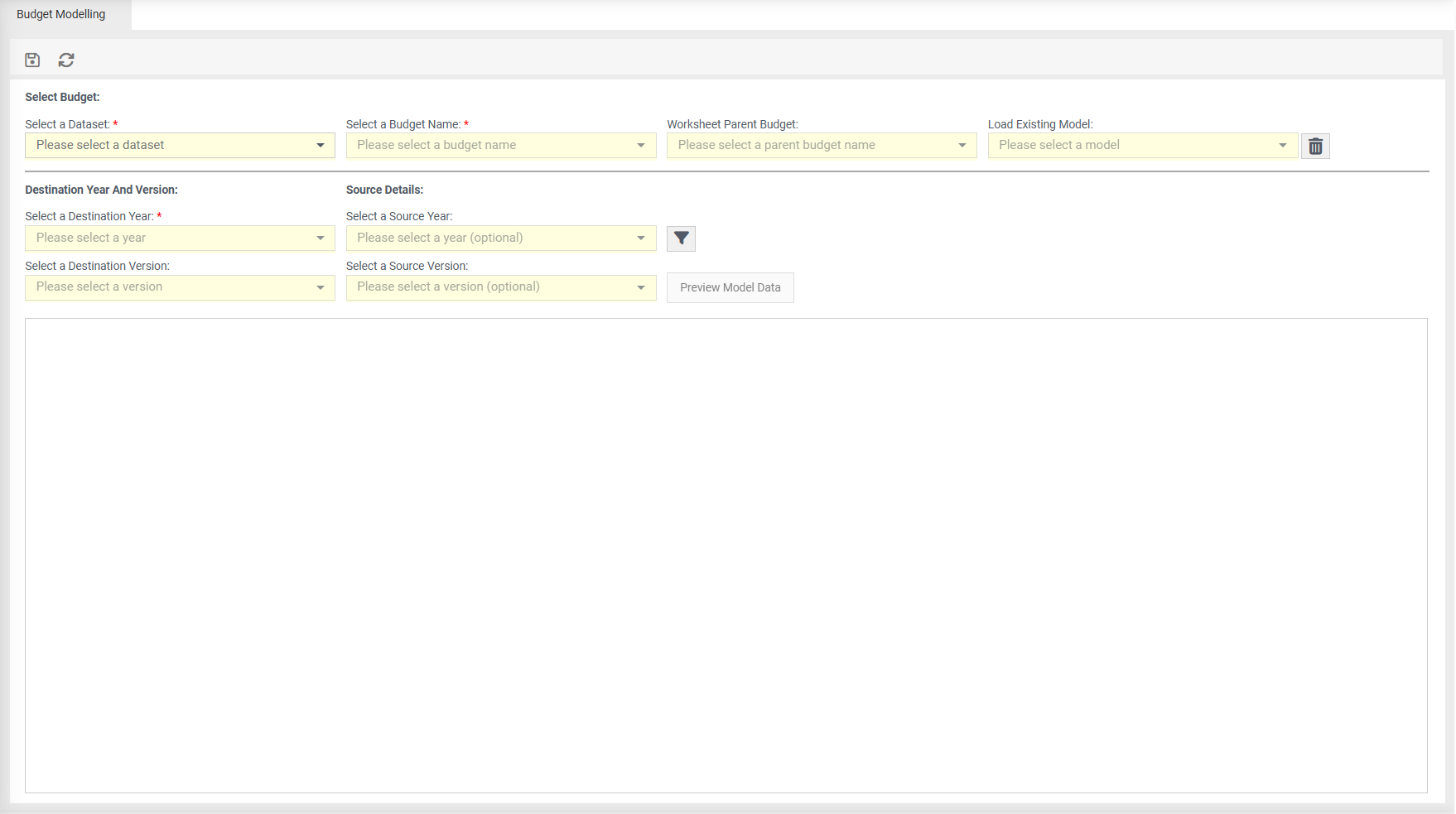Image resolution: width=1456 pixels, height=814 pixels.
Task: Select the Budget Modelling tab
Action: coord(60,14)
